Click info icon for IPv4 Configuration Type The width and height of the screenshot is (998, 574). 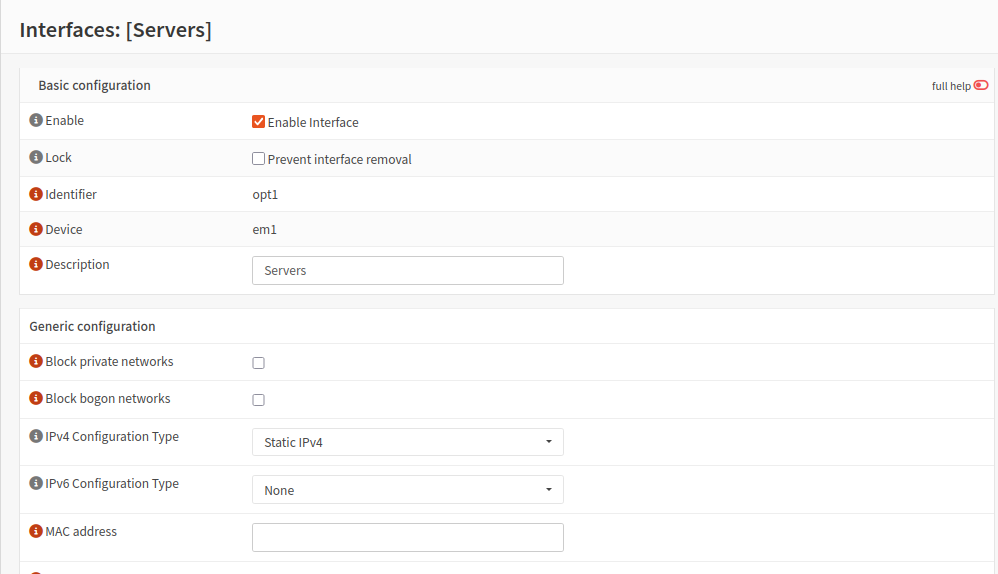pyautogui.click(x=36, y=437)
